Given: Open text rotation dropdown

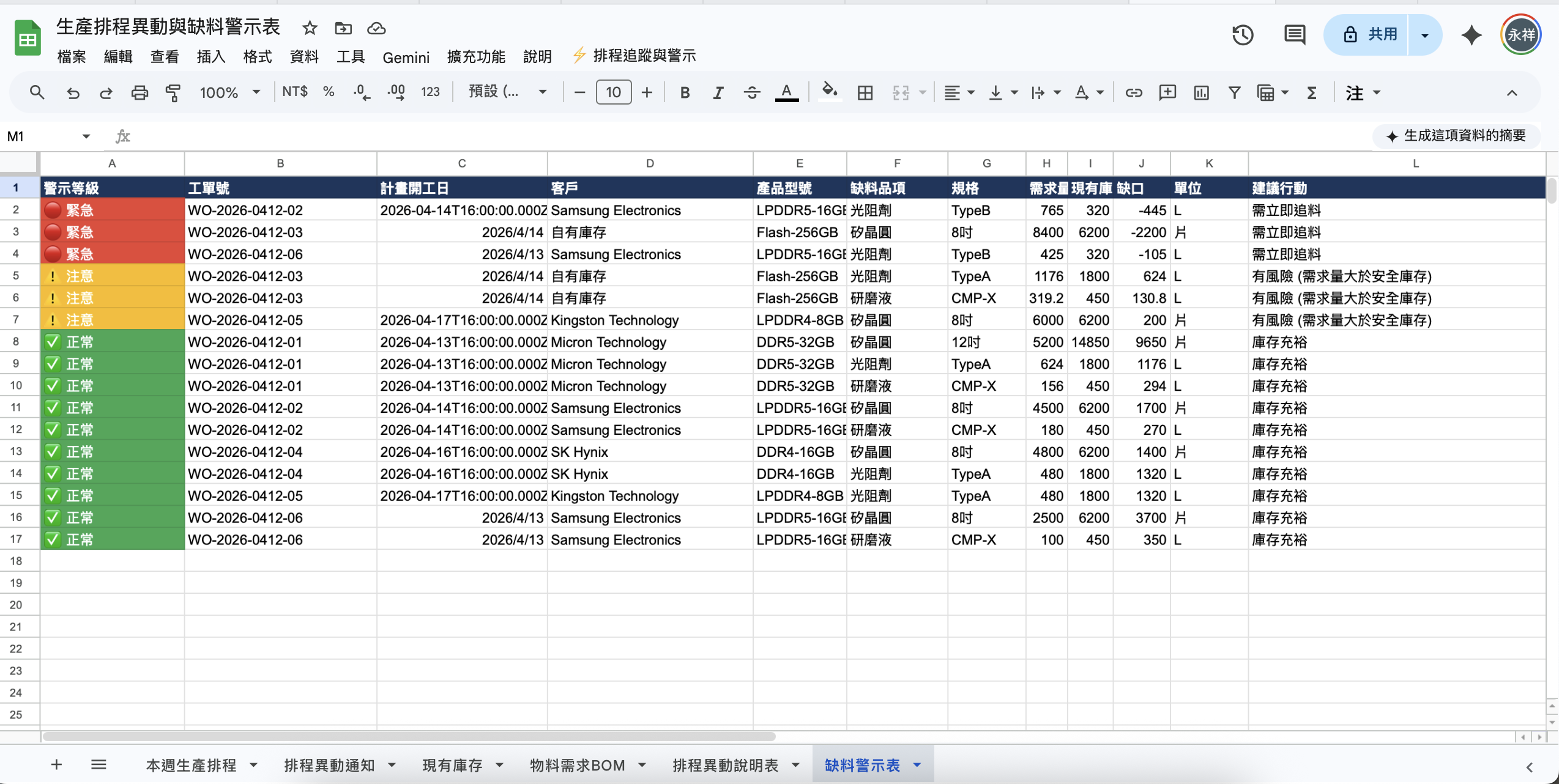Looking at the screenshot, I should click(x=1088, y=92).
